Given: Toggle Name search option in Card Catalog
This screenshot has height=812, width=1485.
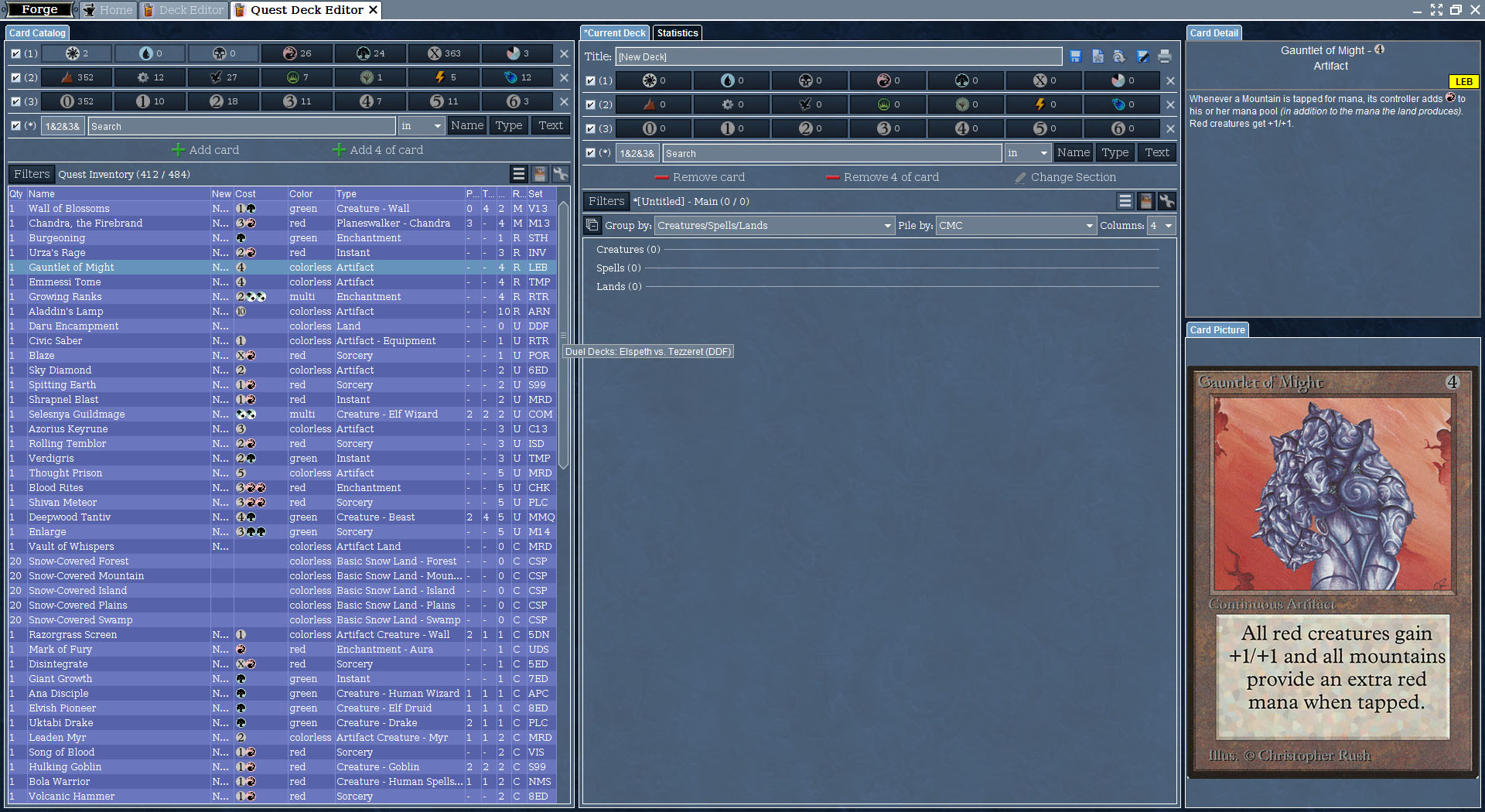Looking at the screenshot, I should 467,125.
